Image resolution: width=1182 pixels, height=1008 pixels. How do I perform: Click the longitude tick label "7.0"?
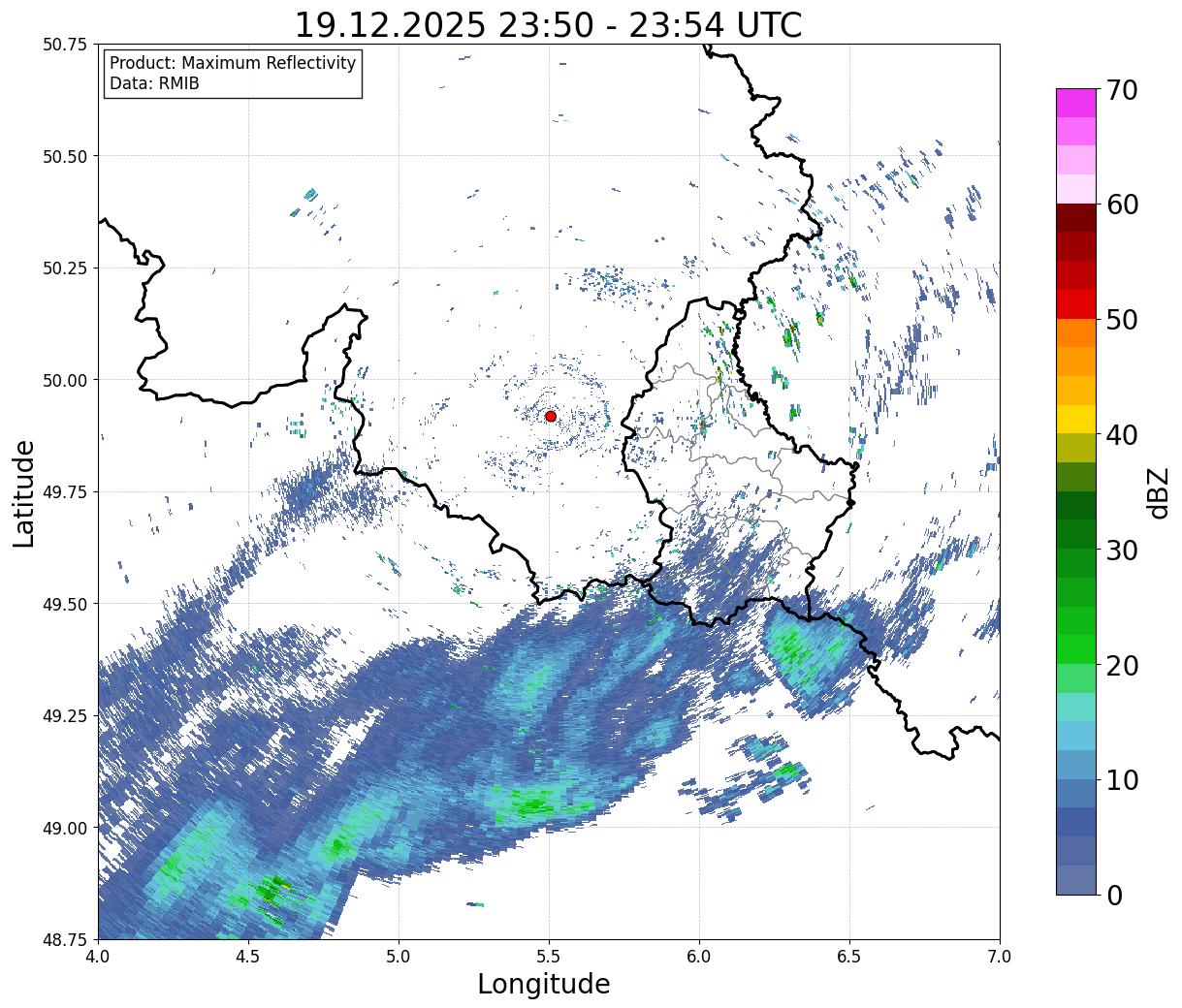click(x=1000, y=956)
